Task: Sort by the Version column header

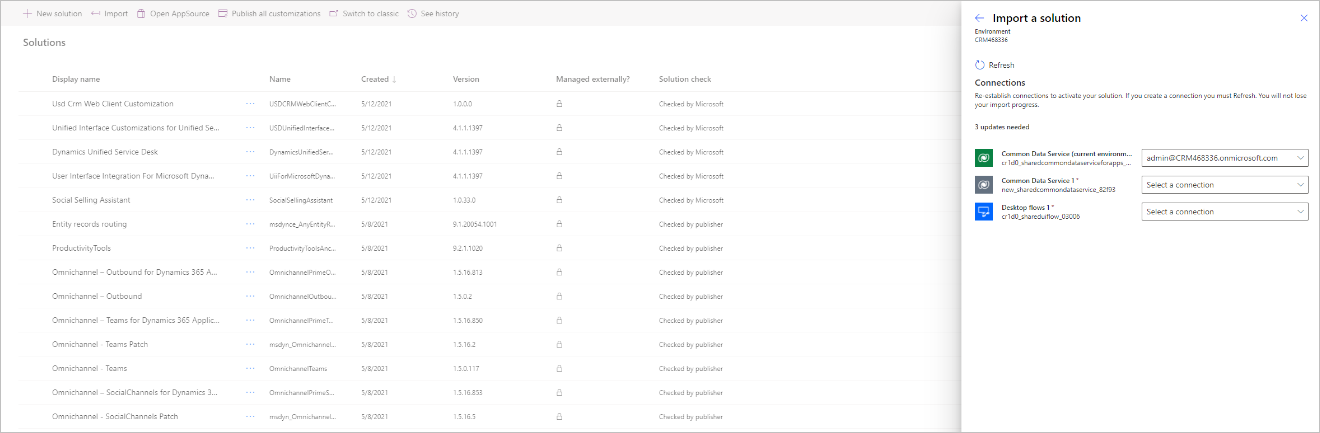Action: [465, 79]
